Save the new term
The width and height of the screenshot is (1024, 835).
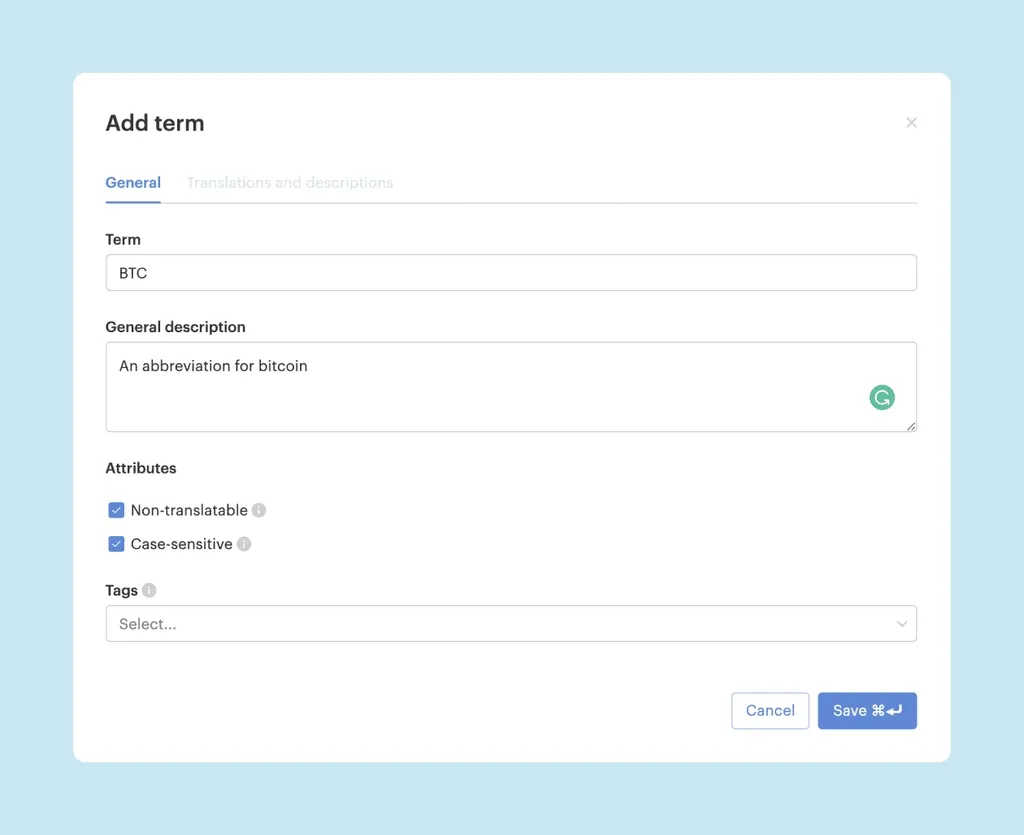click(x=866, y=711)
